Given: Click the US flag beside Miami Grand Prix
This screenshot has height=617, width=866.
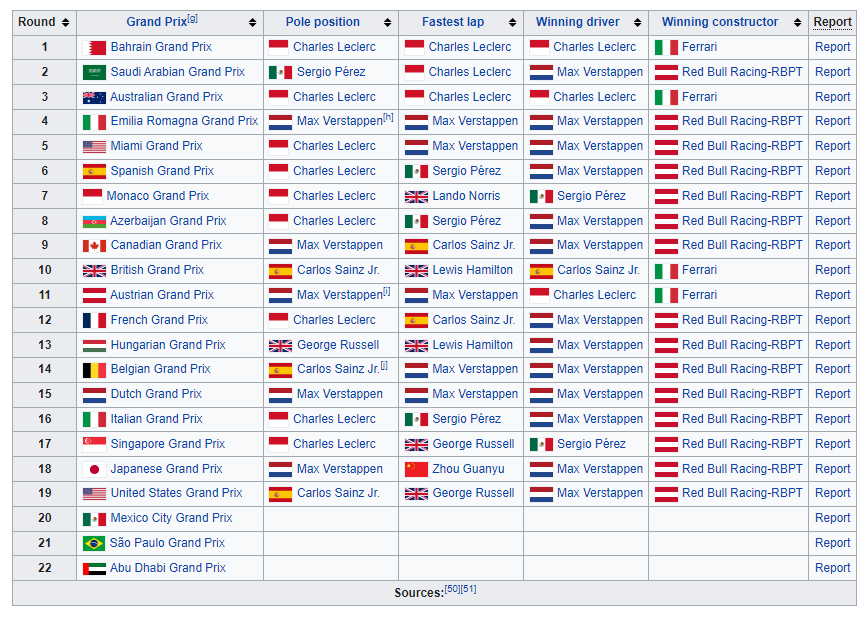Looking at the screenshot, I should (x=94, y=147).
